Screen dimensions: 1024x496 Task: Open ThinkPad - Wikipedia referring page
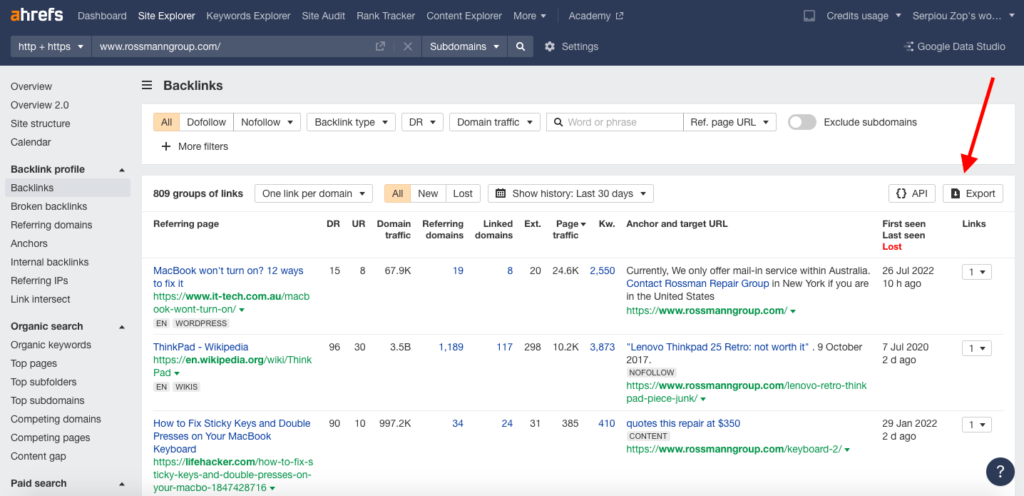coord(200,347)
